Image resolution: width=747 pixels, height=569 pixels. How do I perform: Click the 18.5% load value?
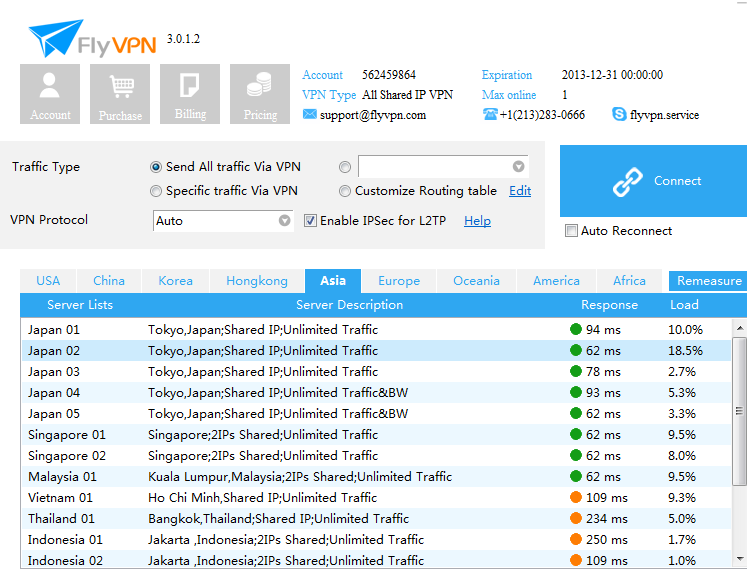coord(685,351)
